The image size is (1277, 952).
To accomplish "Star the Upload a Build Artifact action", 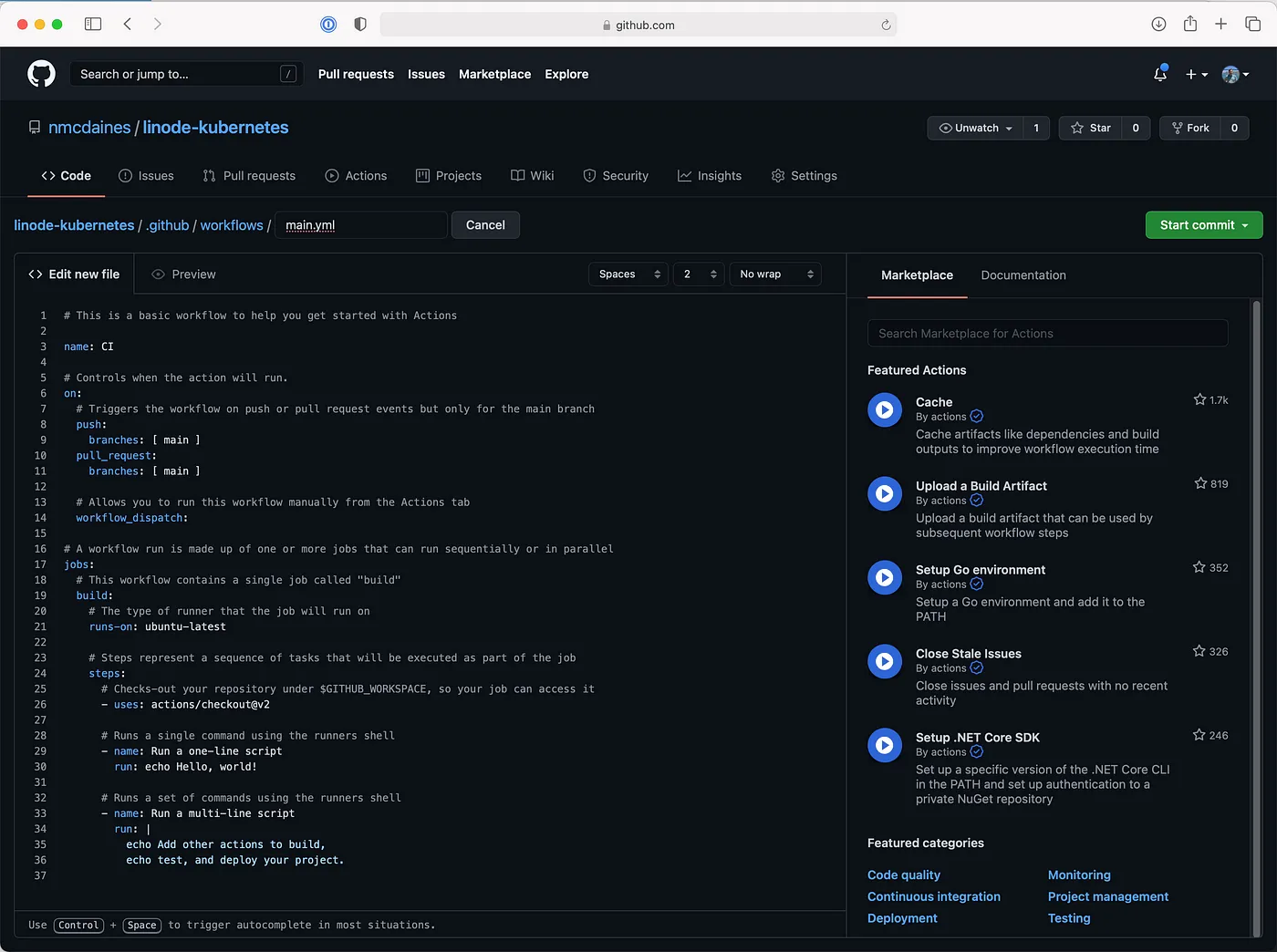I will click(x=1200, y=483).
